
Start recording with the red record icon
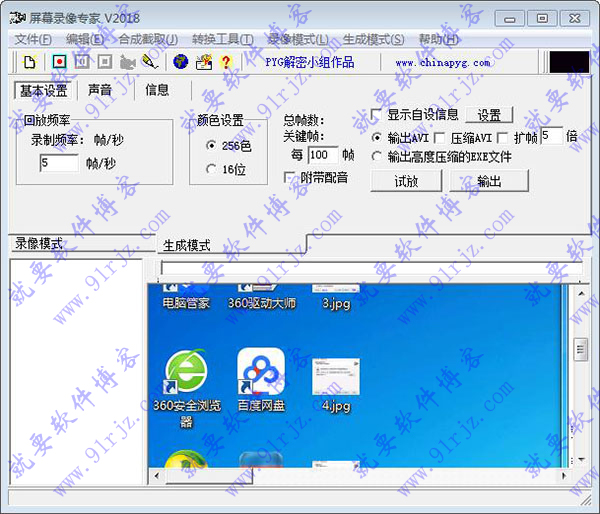coord(58,62)
